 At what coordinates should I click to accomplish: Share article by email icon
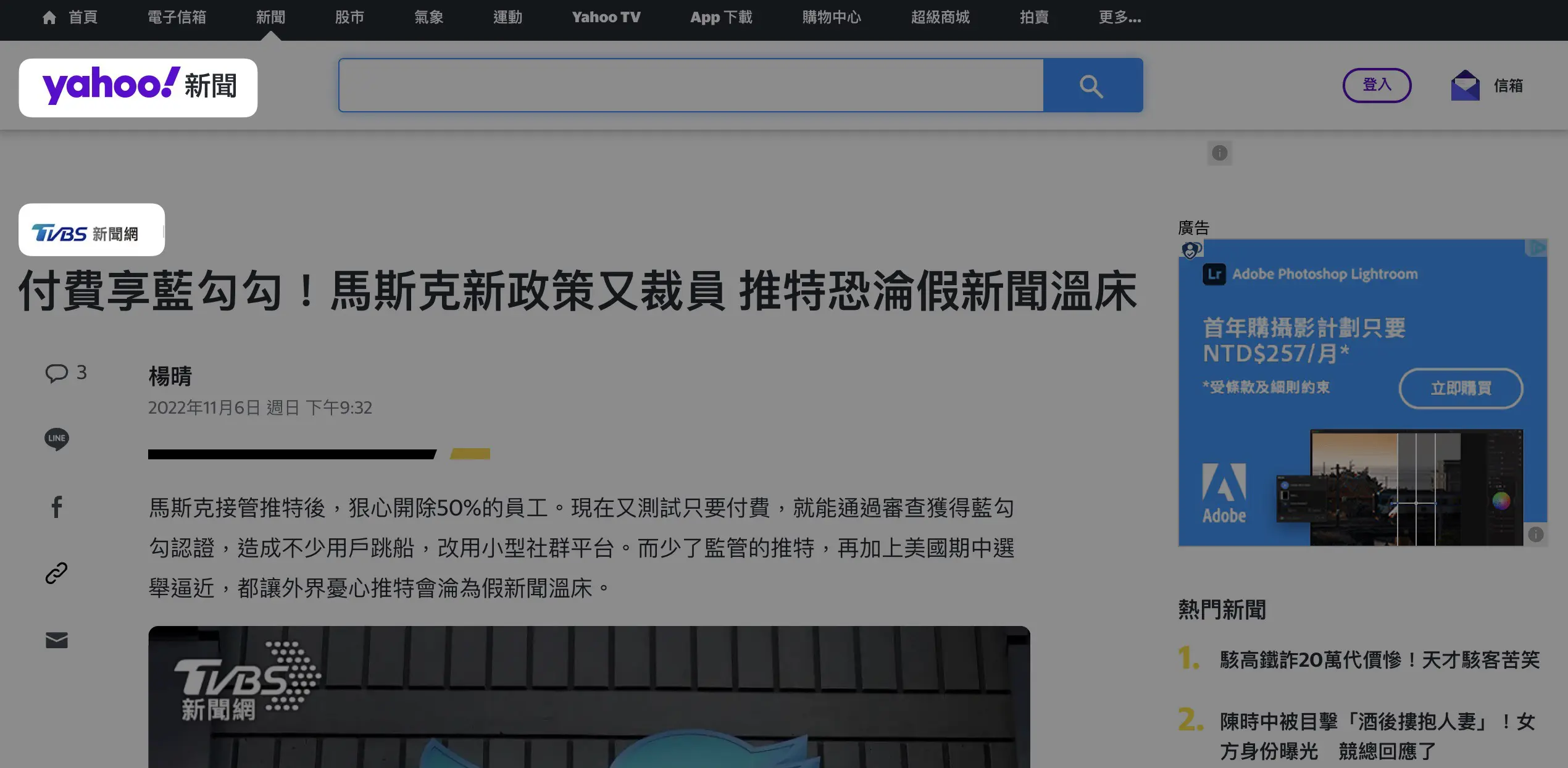(x=56, y=640)
